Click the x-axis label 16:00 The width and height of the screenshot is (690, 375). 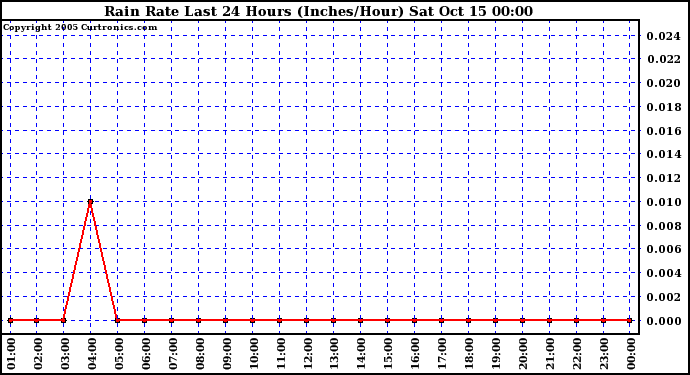(416, 354)
